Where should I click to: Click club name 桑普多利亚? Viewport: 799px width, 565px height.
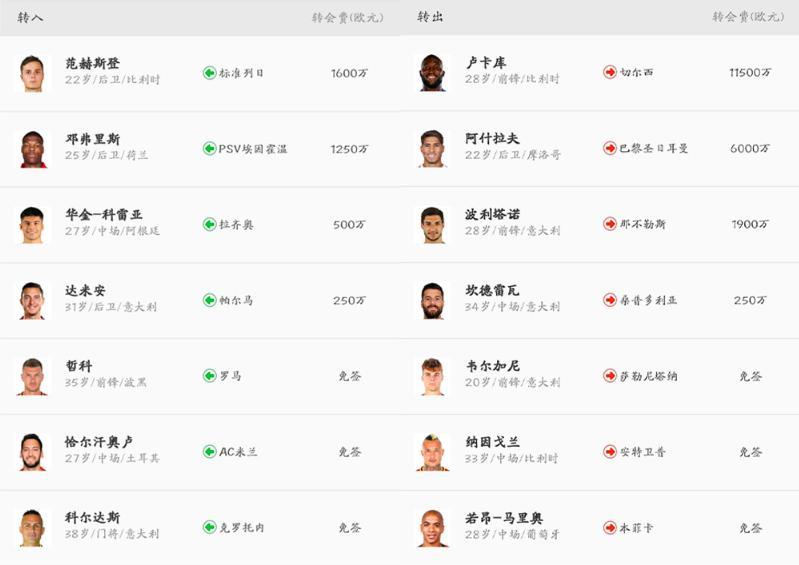tap(649, 300)
